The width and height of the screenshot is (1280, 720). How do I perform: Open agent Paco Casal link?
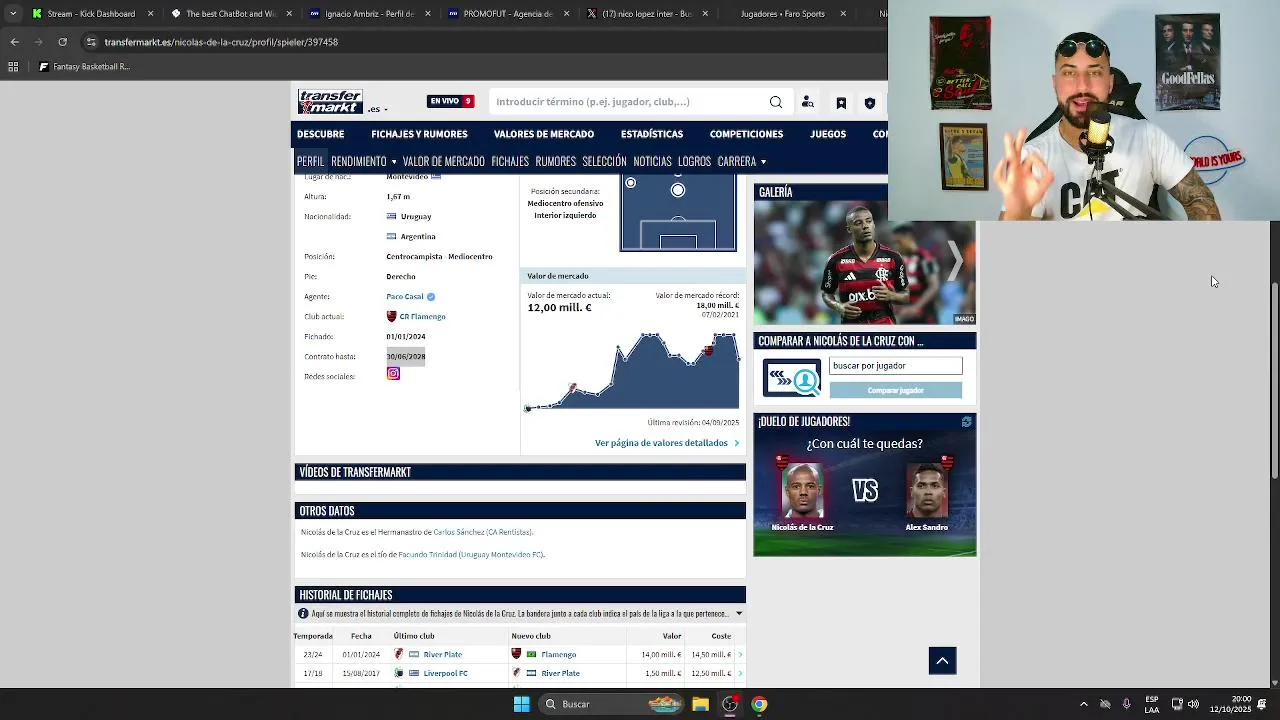[x=405, y=297]
